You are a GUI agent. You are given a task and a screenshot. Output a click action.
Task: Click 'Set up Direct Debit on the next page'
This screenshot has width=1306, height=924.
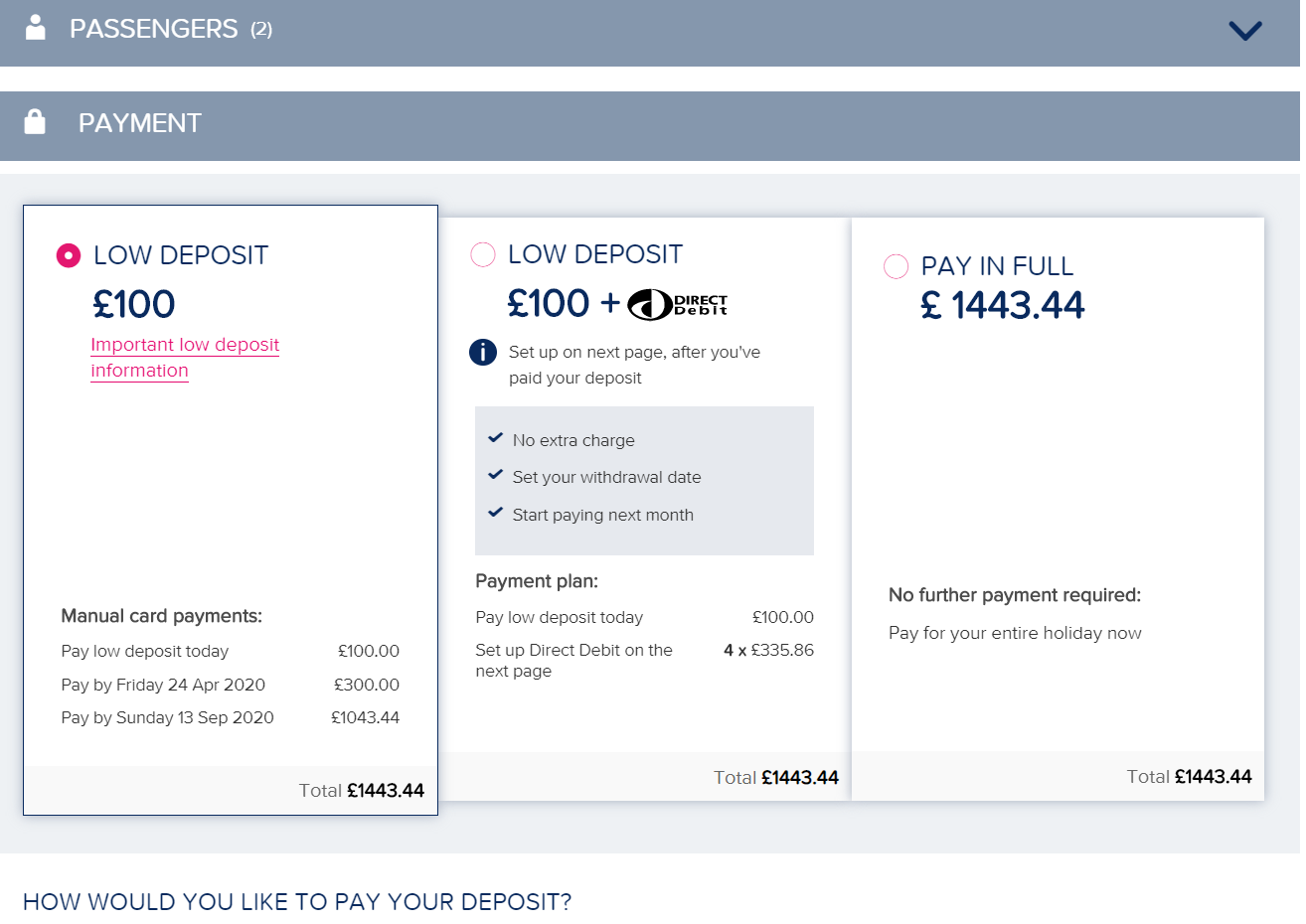point(573,660)
